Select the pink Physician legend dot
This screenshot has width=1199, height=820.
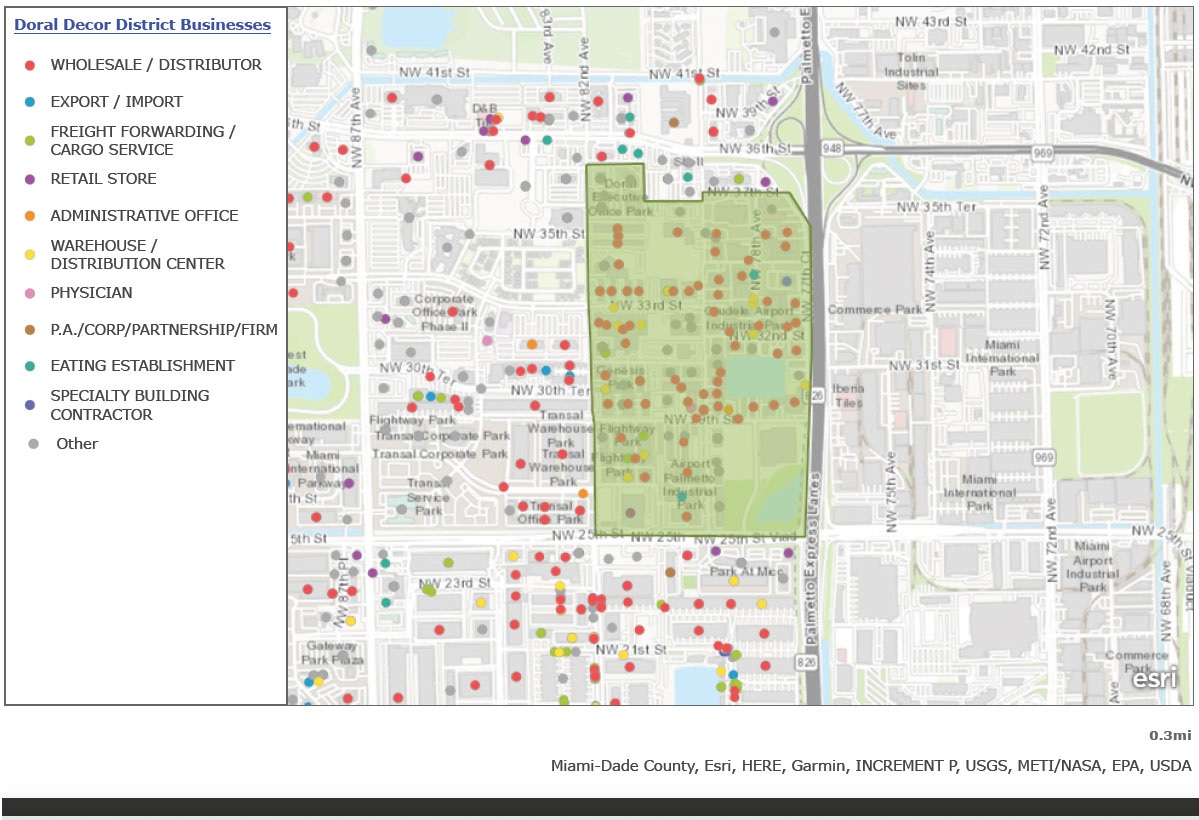click(30, 293)
